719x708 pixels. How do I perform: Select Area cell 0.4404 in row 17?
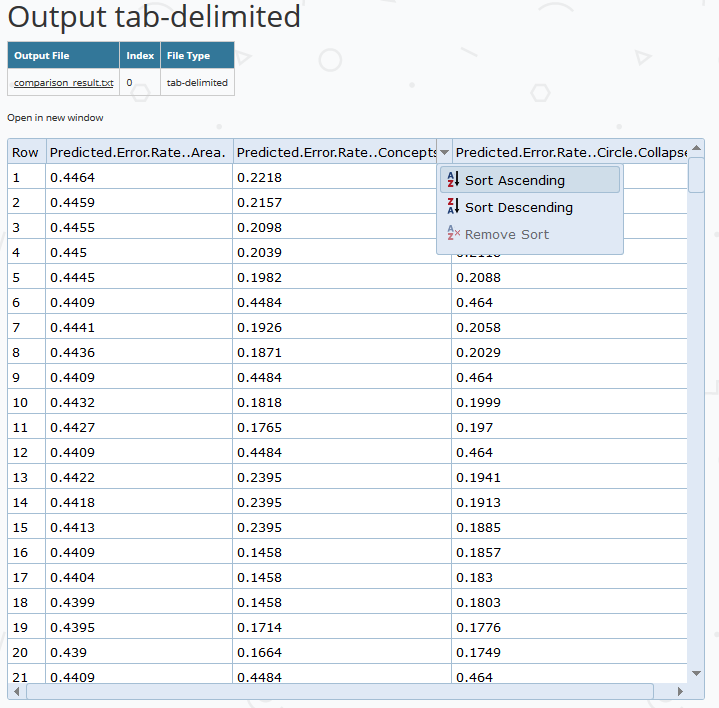139,577
